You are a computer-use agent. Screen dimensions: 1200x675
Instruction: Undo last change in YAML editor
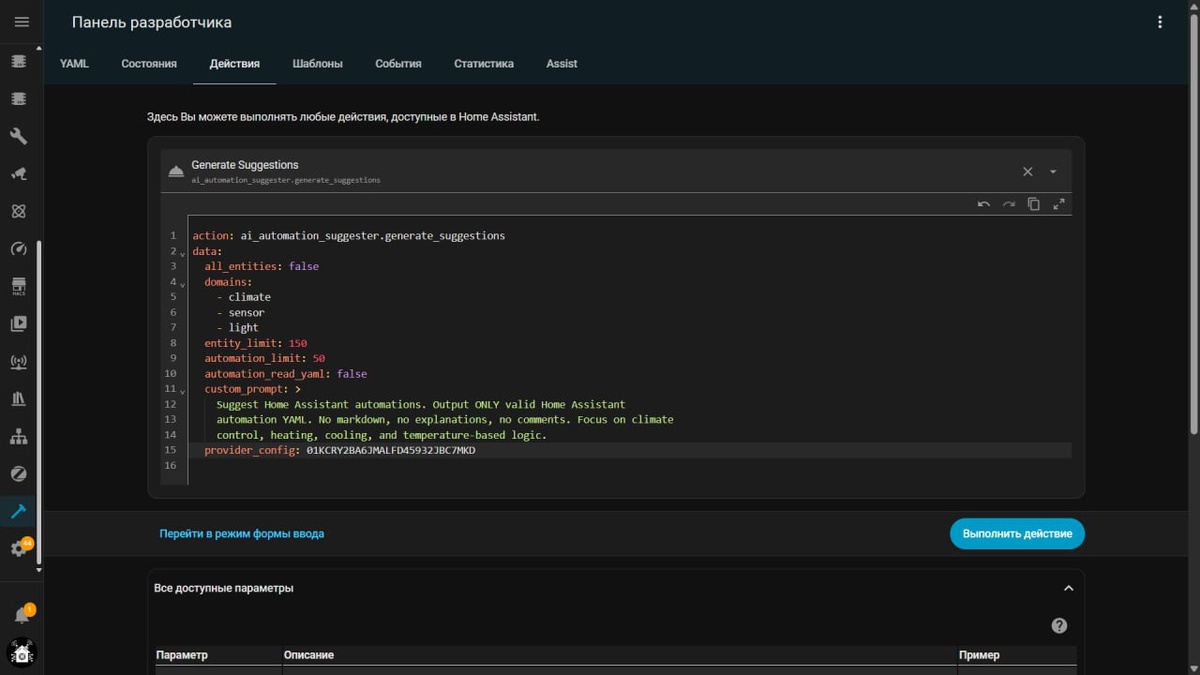pyautogui.click(x=984, y=204)
